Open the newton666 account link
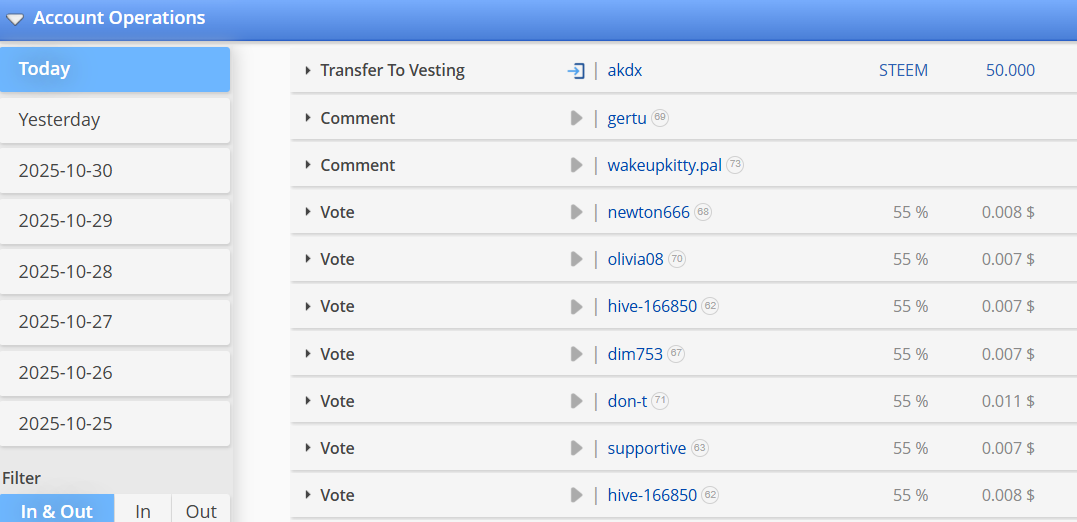Viewport: 1077px width, 522px height. click(x=648, y=212)
